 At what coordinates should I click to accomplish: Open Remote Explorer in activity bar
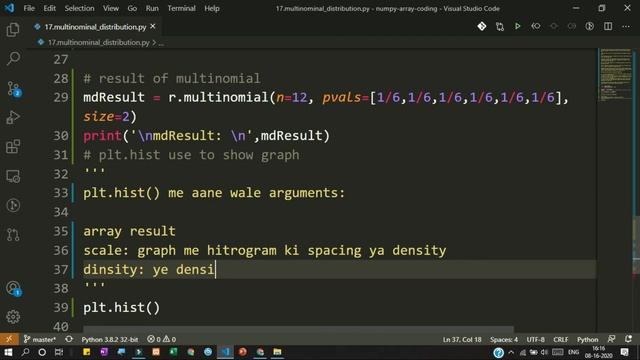(x=13, y=176)
